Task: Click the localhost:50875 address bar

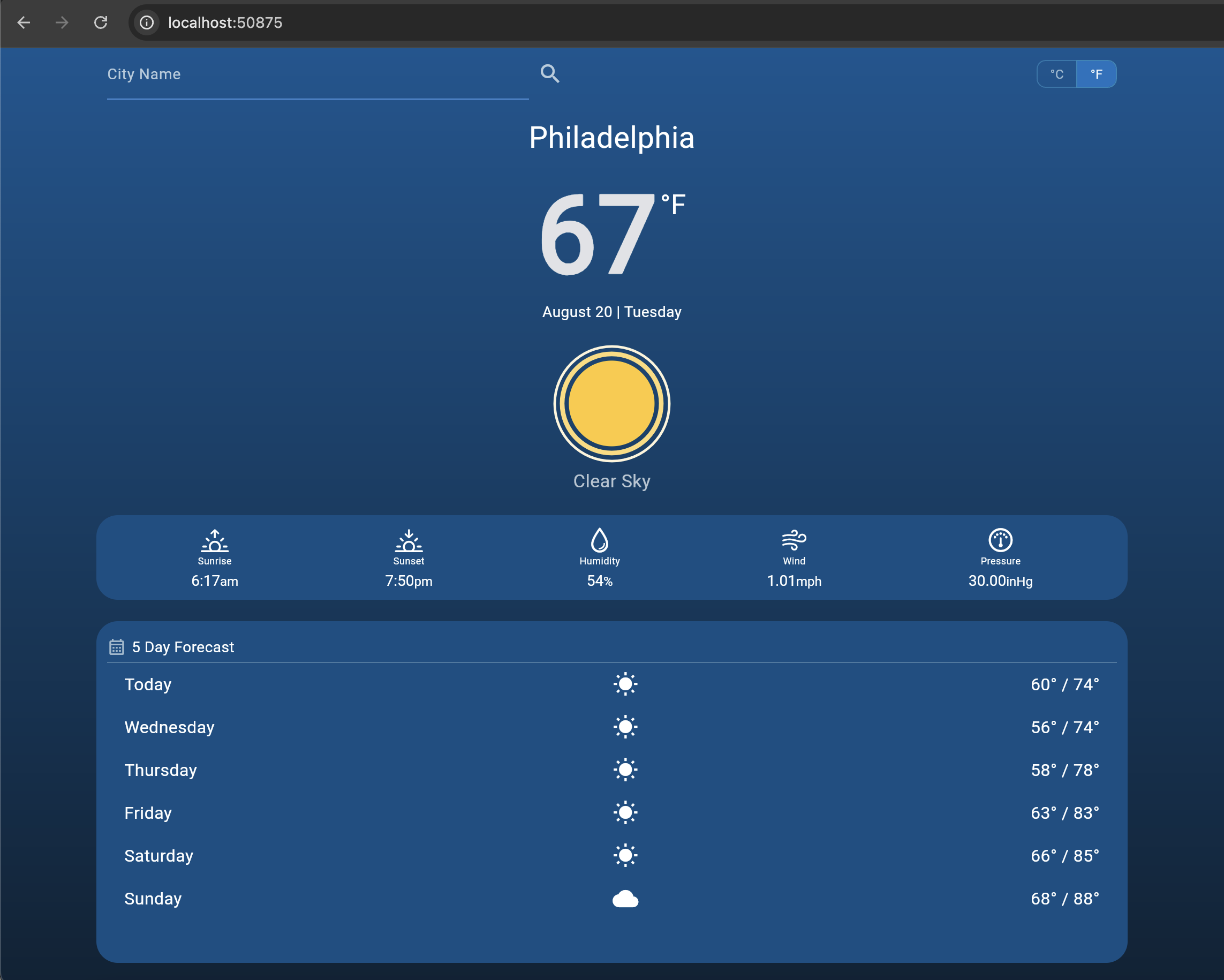Action: 225,22
